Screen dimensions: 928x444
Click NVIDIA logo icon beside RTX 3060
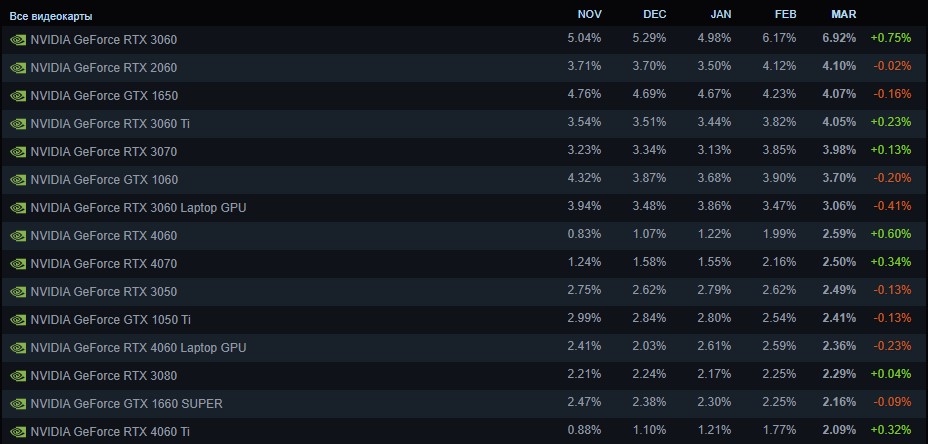[18, 40]
